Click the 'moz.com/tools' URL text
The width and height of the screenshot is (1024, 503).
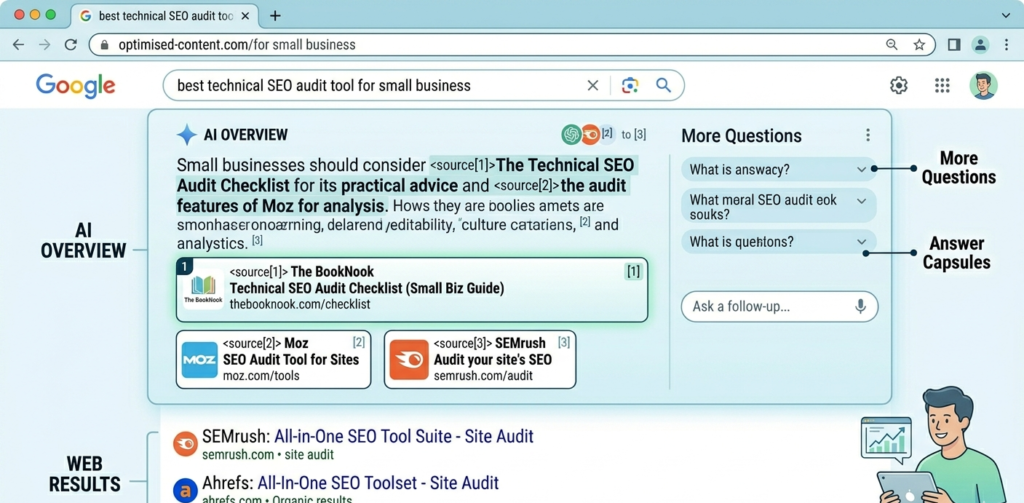point(261,376)
